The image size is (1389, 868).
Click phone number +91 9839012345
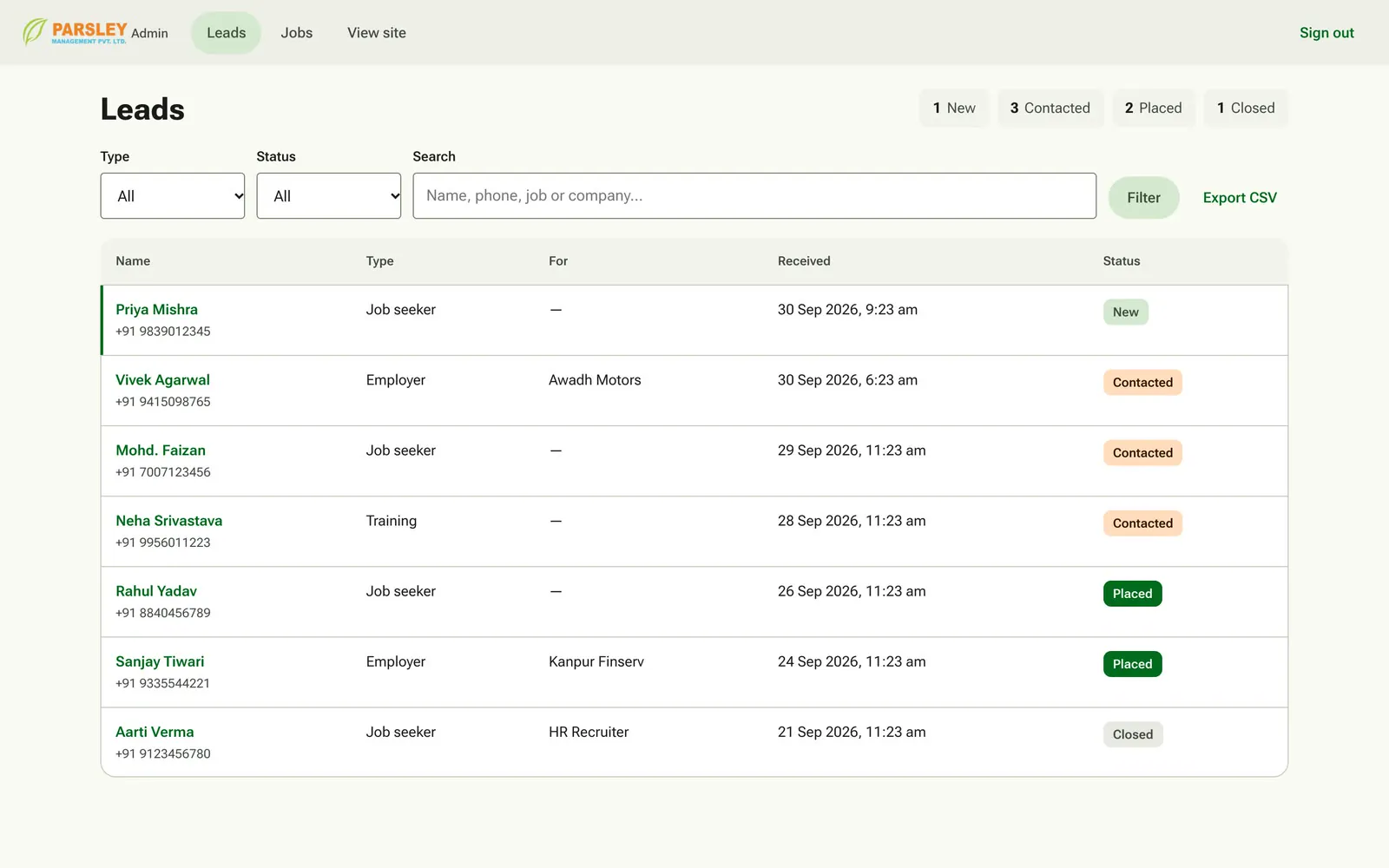pos(163,332)
